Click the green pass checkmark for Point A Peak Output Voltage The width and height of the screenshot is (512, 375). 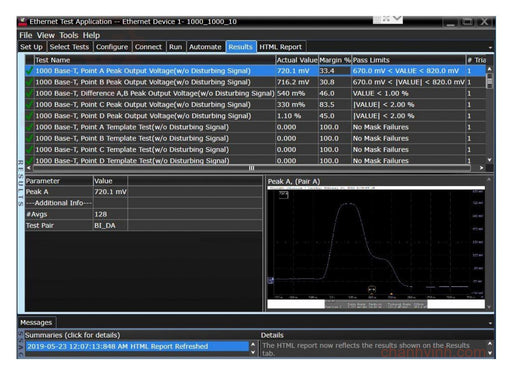pyautogui.click(x=30, y=71)
